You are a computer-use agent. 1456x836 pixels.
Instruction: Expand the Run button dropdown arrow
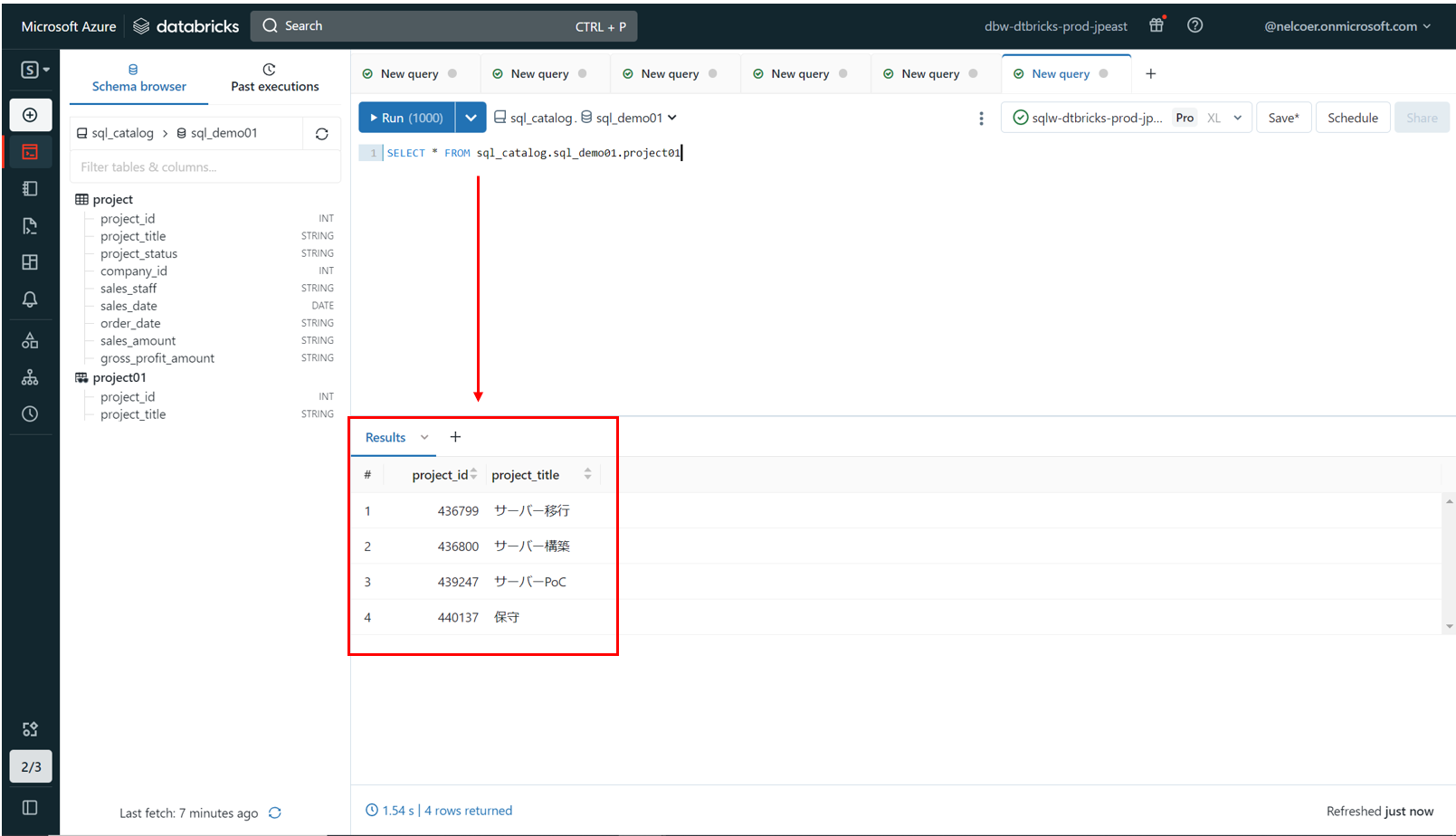pyautogui.click(x=471, y=118)
